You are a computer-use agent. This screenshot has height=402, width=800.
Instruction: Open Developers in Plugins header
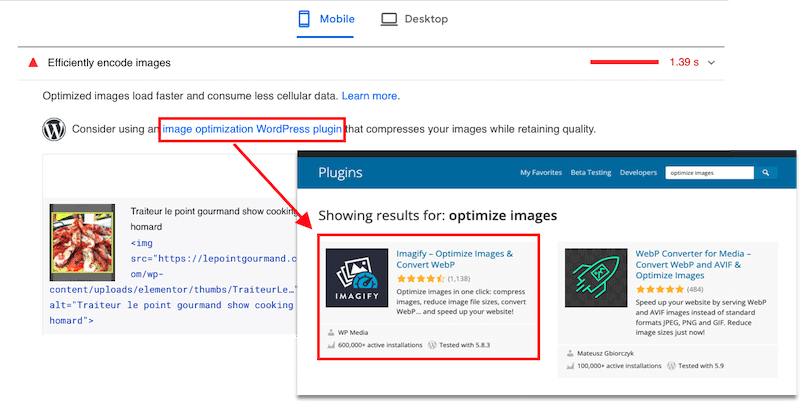(x=638, y=173)
